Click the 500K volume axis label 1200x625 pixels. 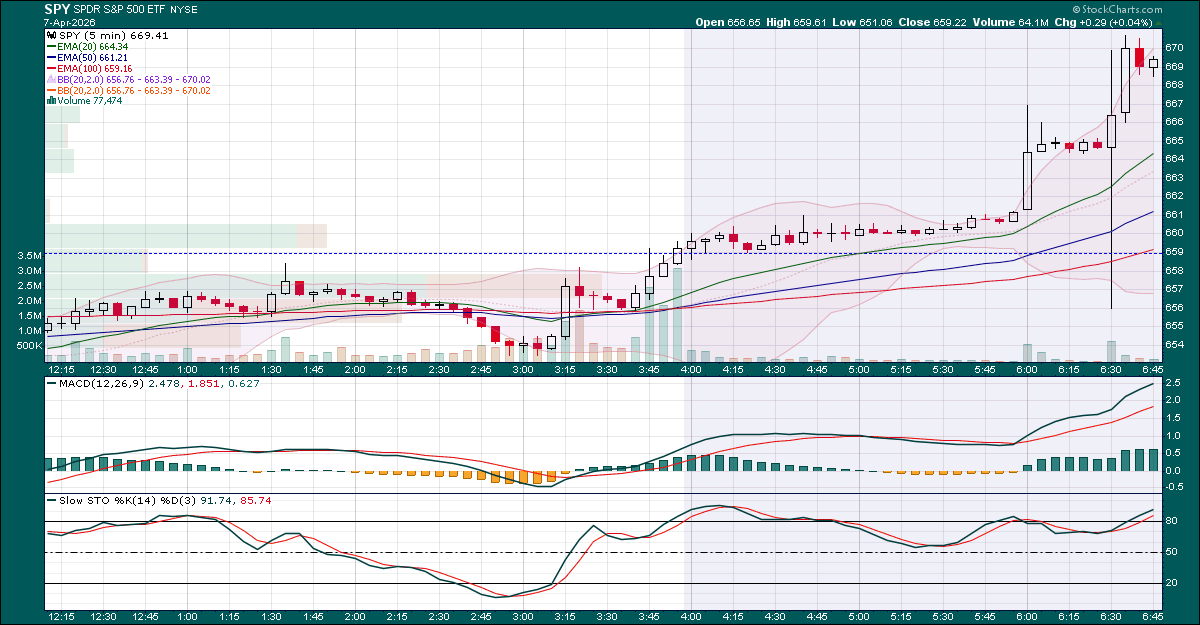(x=29, y=346)
